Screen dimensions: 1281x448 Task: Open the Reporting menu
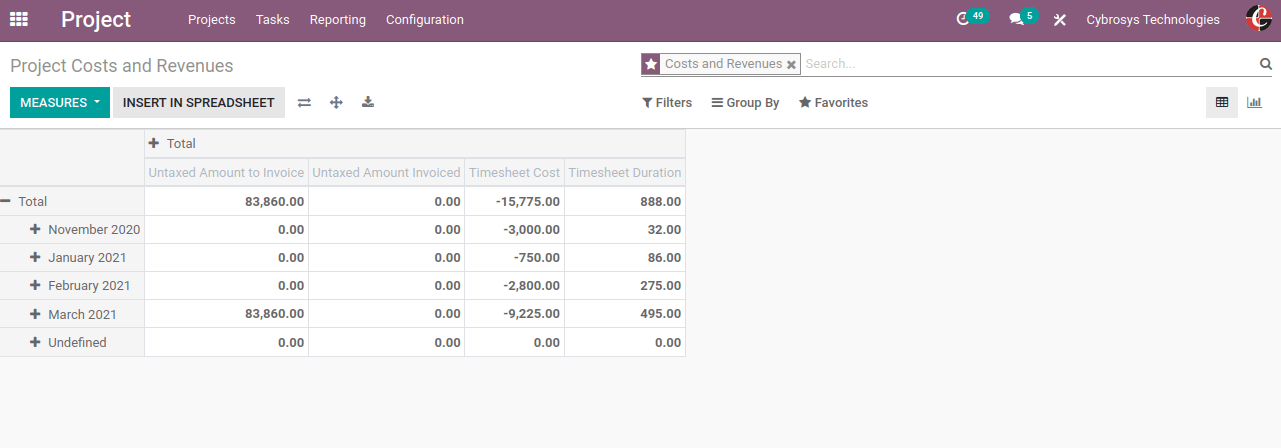[x=338, y=20]
